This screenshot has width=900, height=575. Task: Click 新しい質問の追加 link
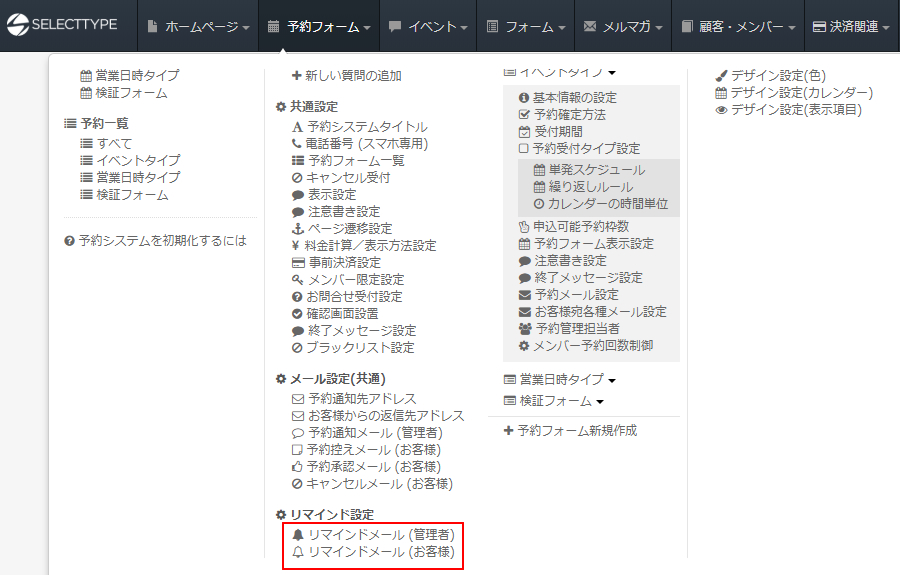coord(346,76)
